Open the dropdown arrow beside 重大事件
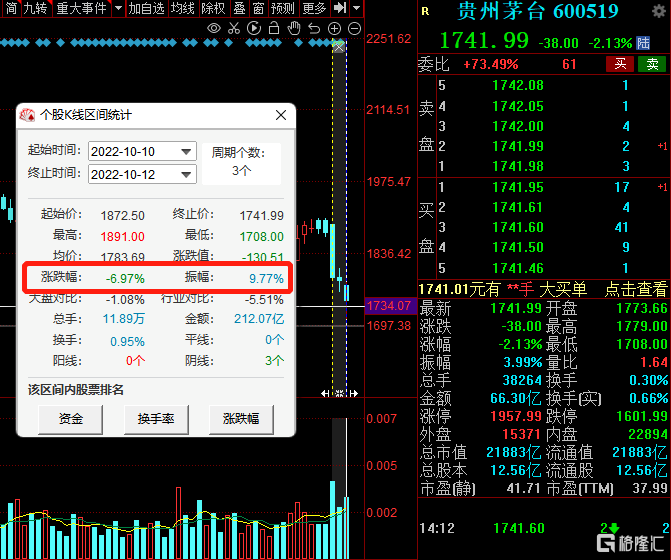Image resolution: width=671 pixels, height=560 pixels. tap(119, 8)
